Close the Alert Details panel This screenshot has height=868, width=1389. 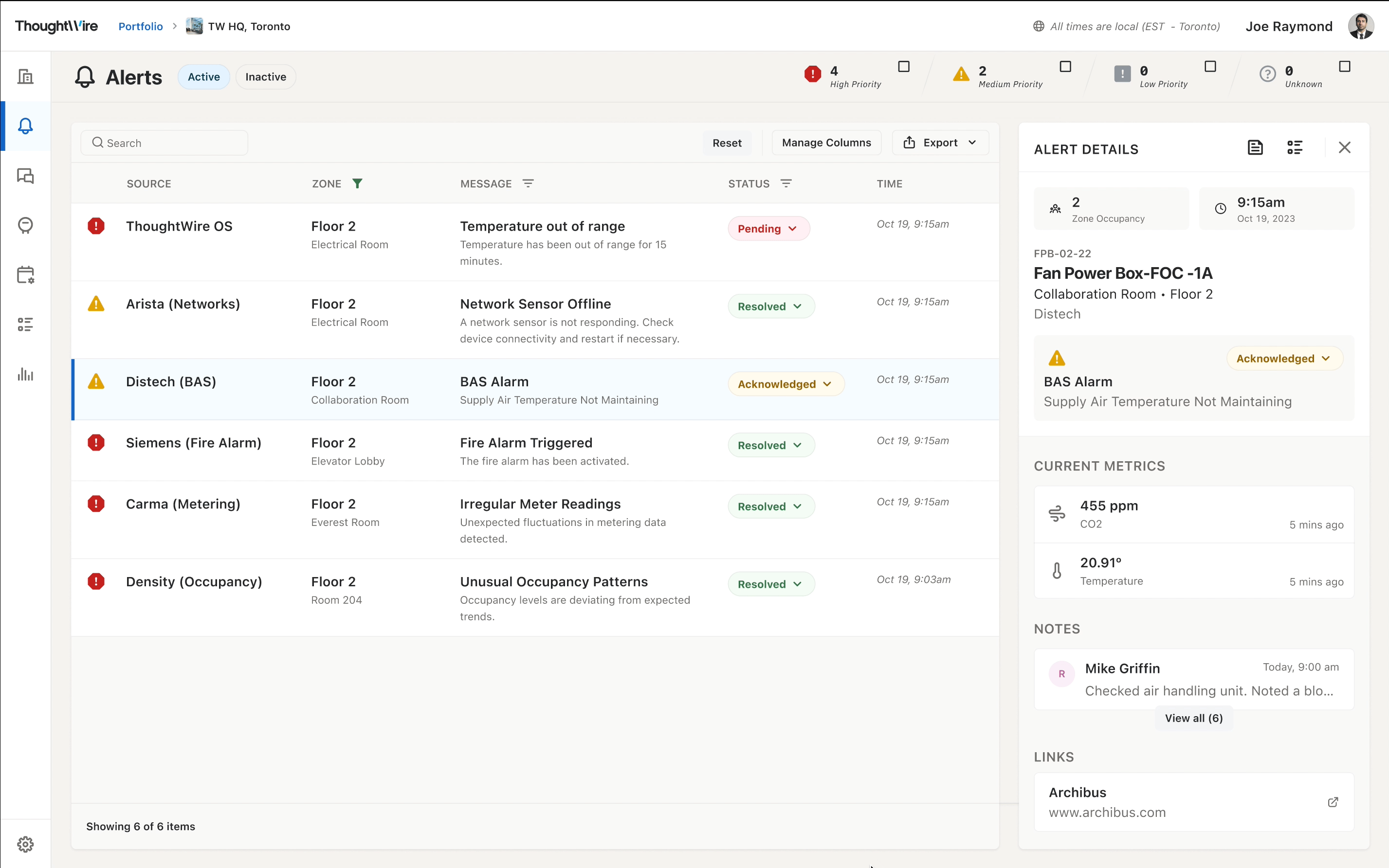click(1344, 147)
